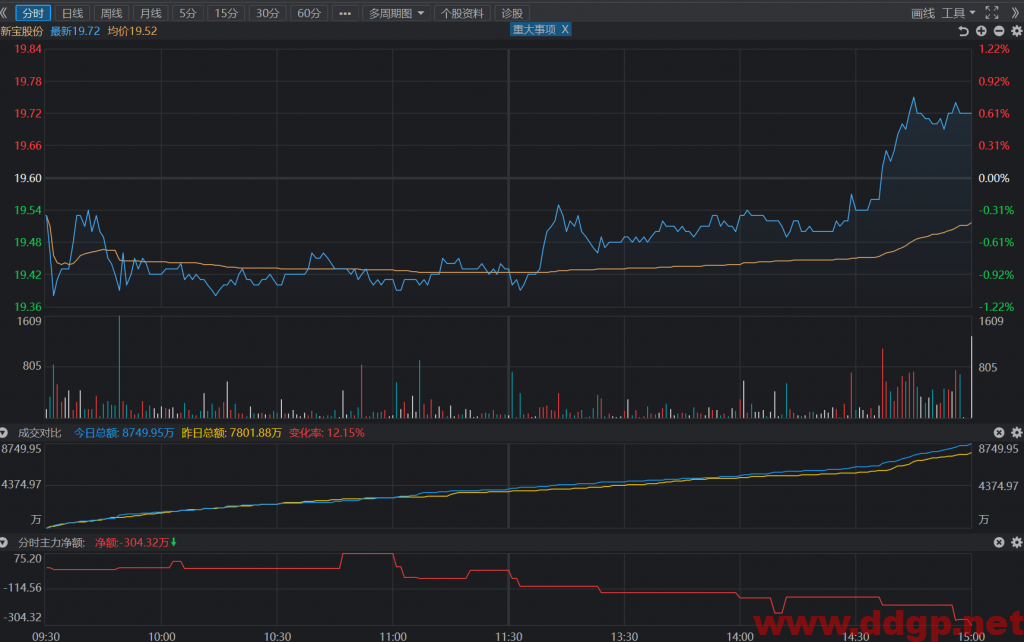Switch to the 30分 period tab
Screen dimensions: 1024x642
(x=267, y=13)
